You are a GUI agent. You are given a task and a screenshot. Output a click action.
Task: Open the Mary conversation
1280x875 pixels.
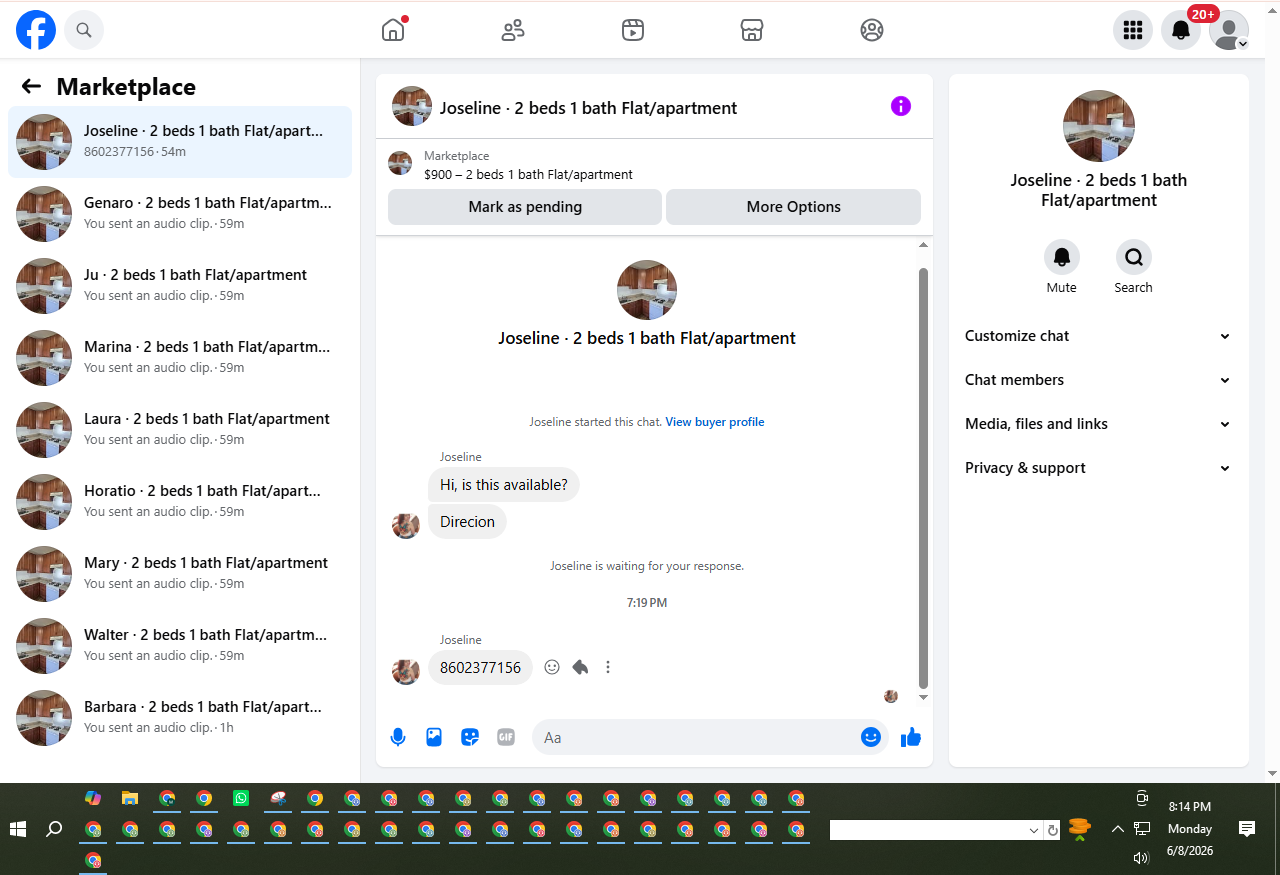pos(180,574)
